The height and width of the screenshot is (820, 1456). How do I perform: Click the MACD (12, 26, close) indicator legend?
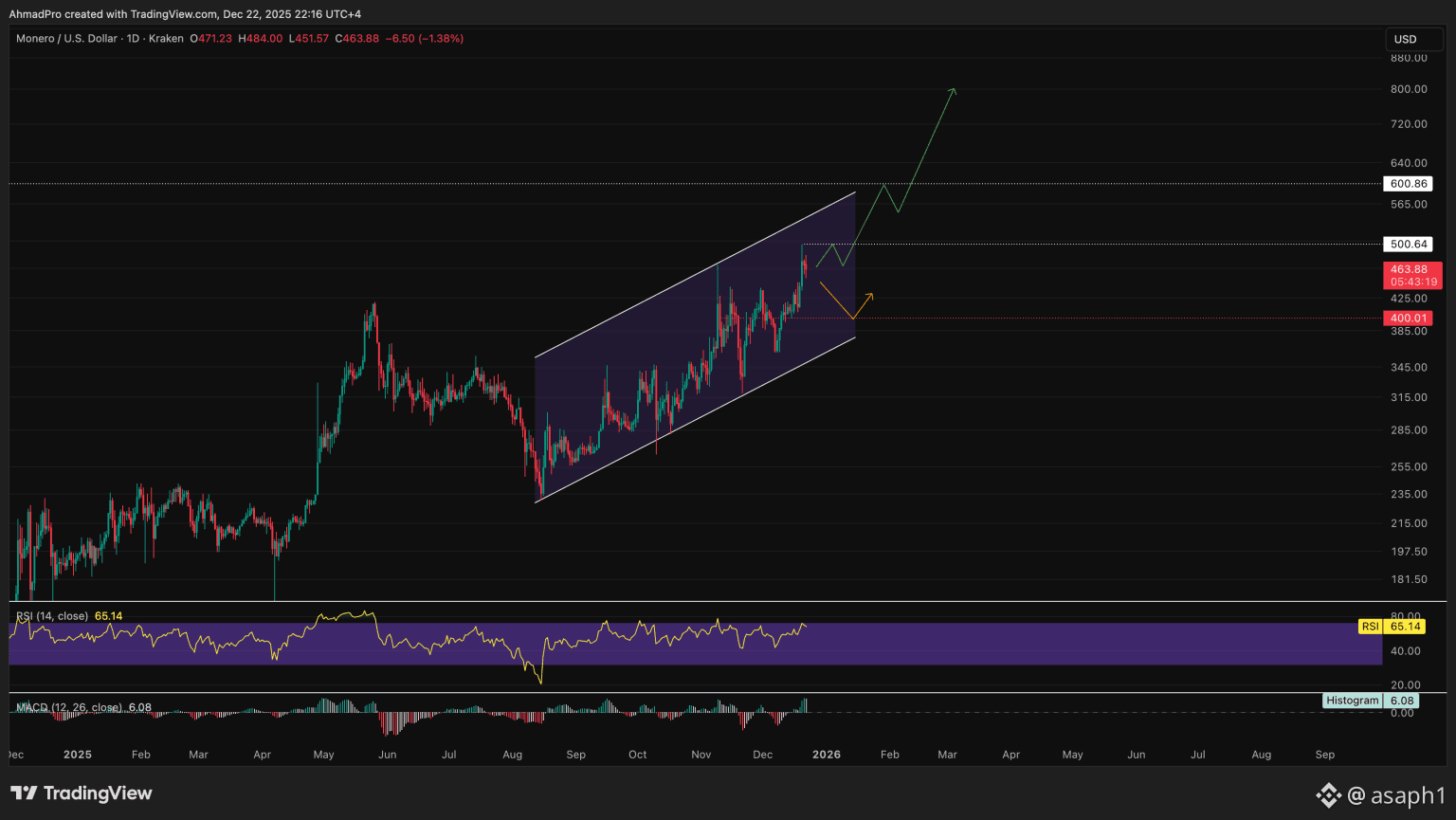[x=68, y=707]
